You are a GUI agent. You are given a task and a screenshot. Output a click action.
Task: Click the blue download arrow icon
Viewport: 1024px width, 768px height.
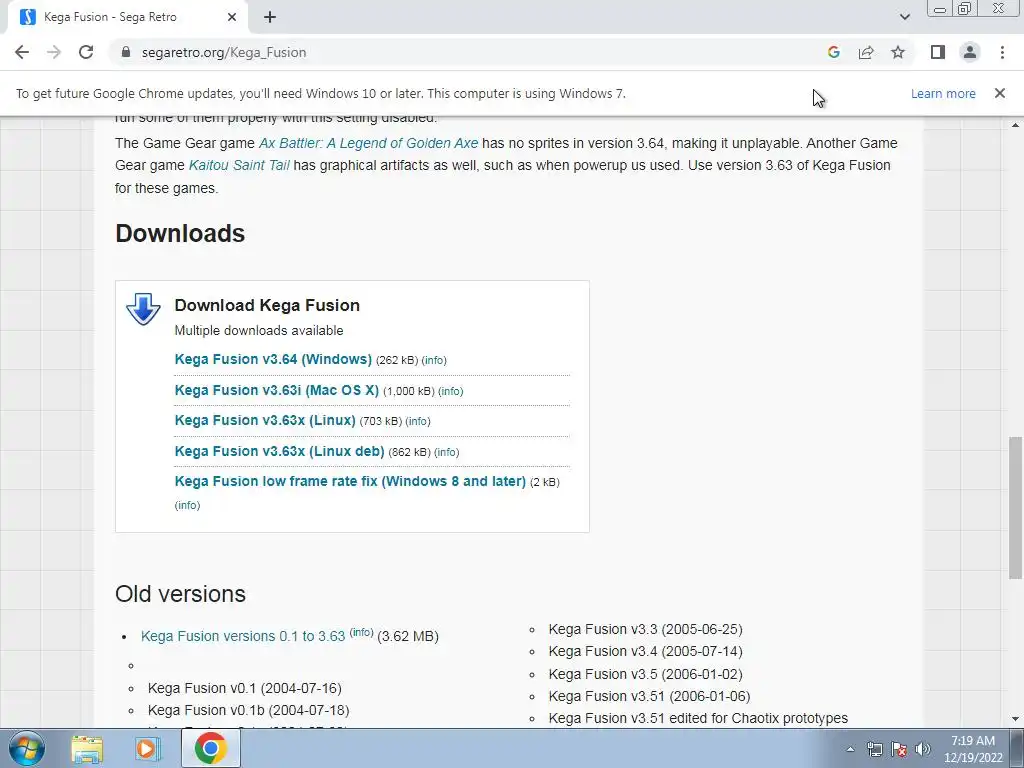click(143, 309)
